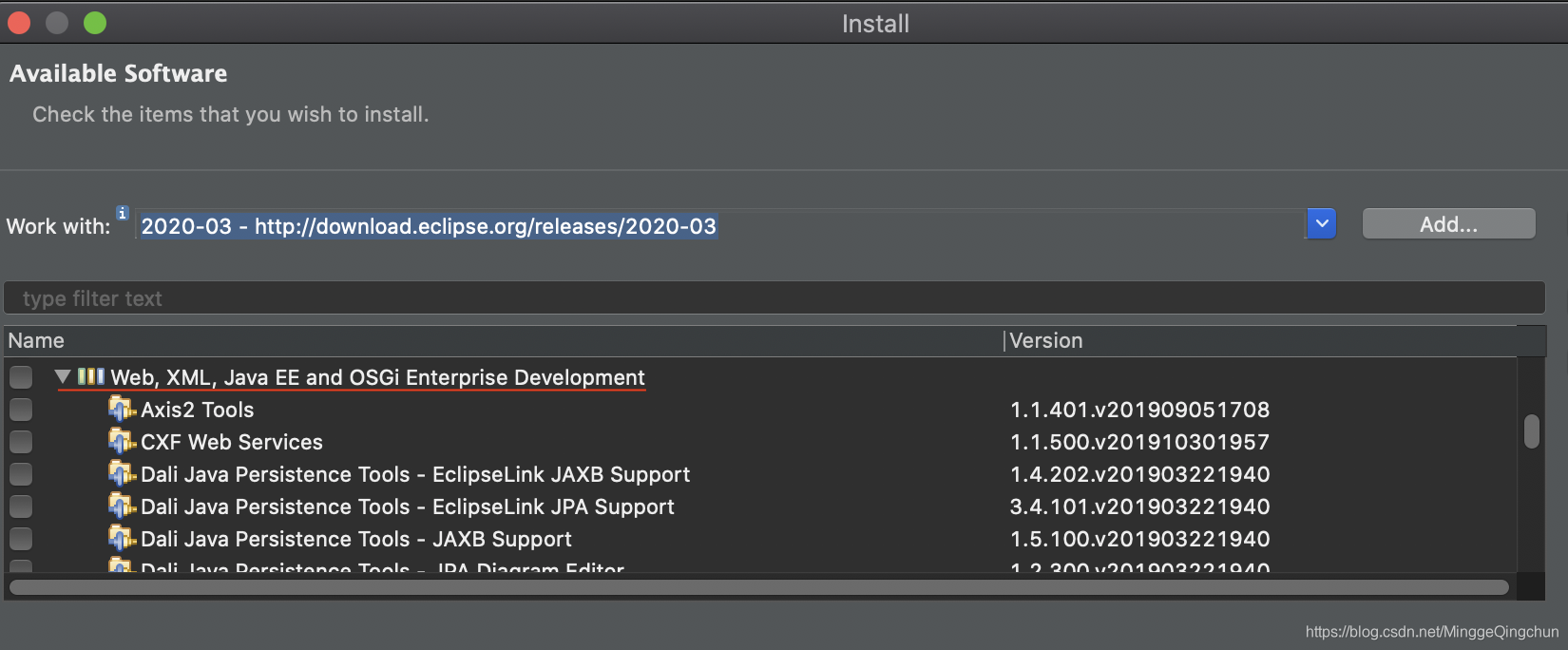Click the Name column header
Screen dimensions: 1568x650
click(504, 340)
